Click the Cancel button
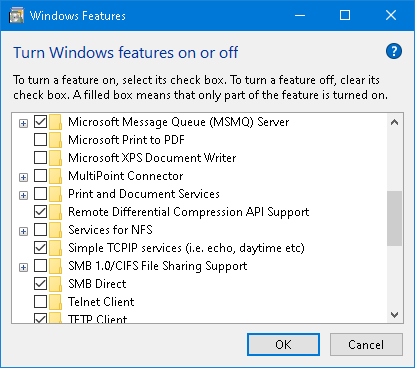Image resolution: width=415 pixels, height=368 pixels. coord(366,345)
